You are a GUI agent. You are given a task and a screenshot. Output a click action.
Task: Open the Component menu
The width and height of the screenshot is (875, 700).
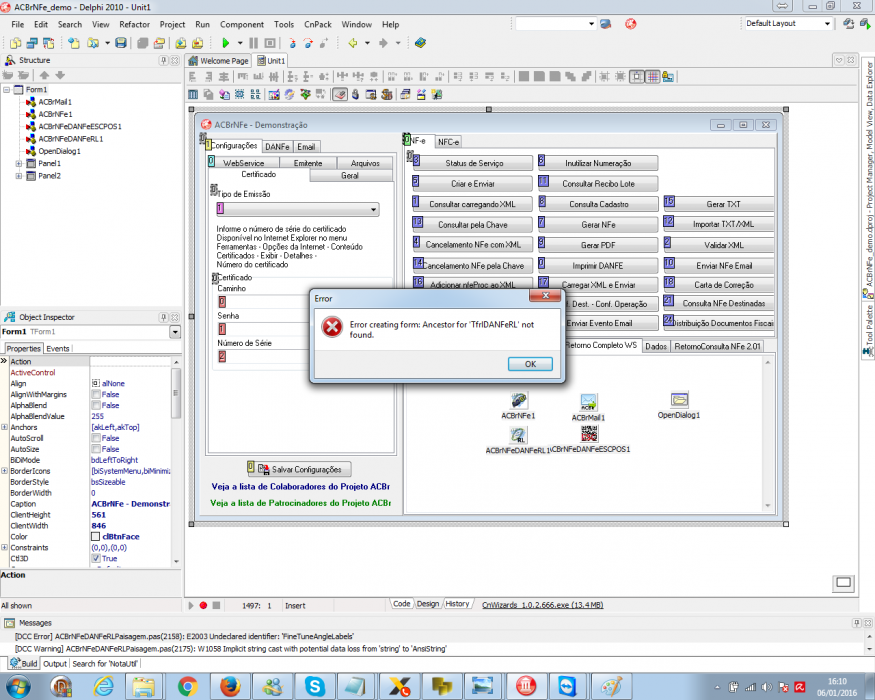[x=242, y=25]
